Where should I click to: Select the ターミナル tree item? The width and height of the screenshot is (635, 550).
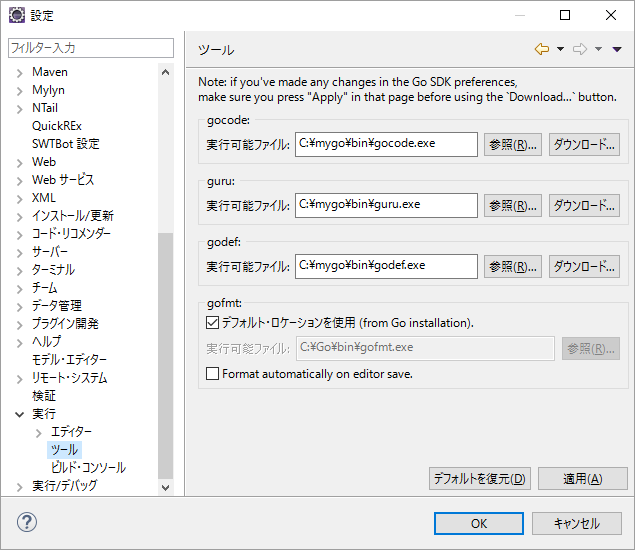pyautogui.click(x=53, y=270)
